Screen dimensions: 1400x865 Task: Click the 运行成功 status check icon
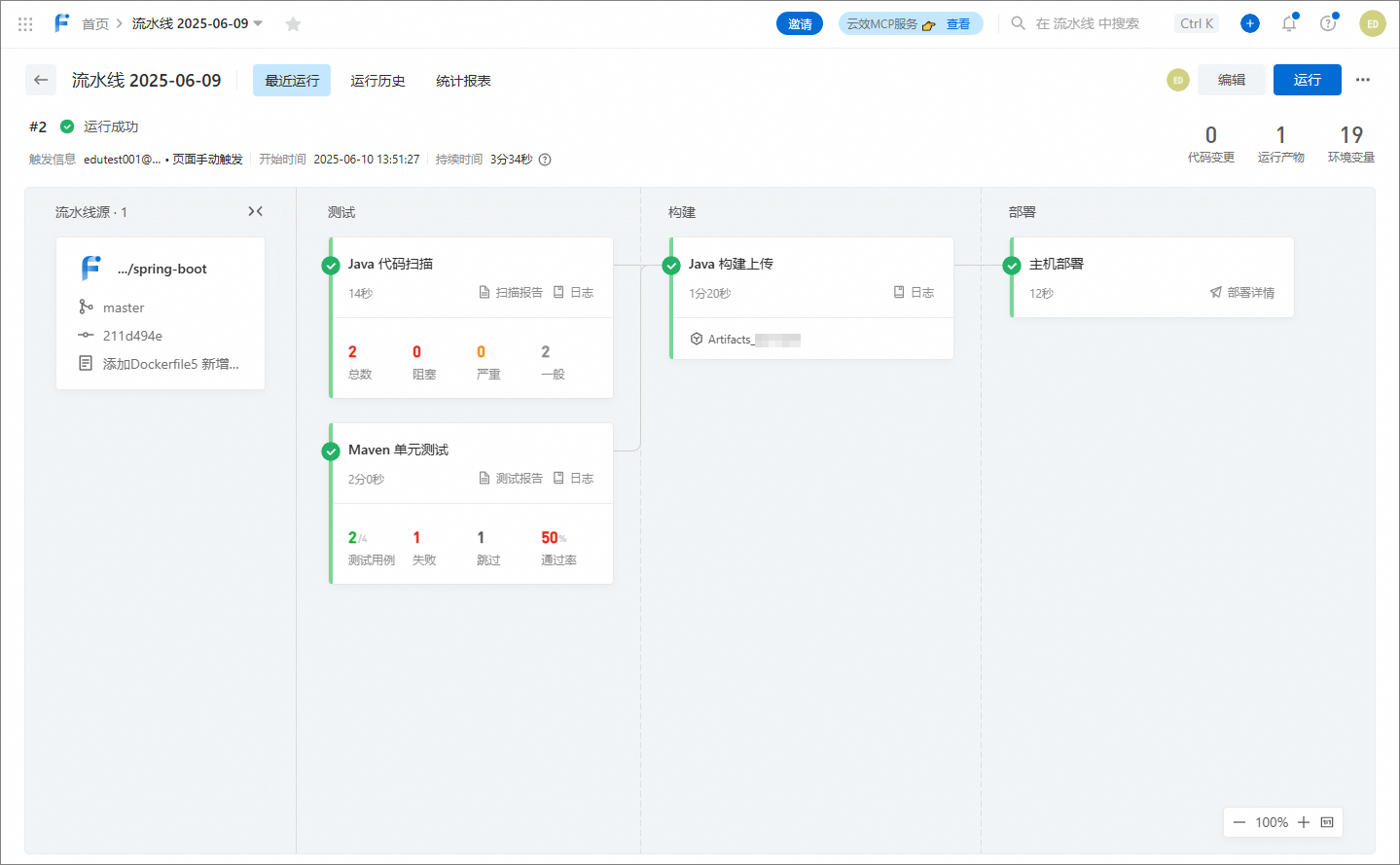[67, 126]
